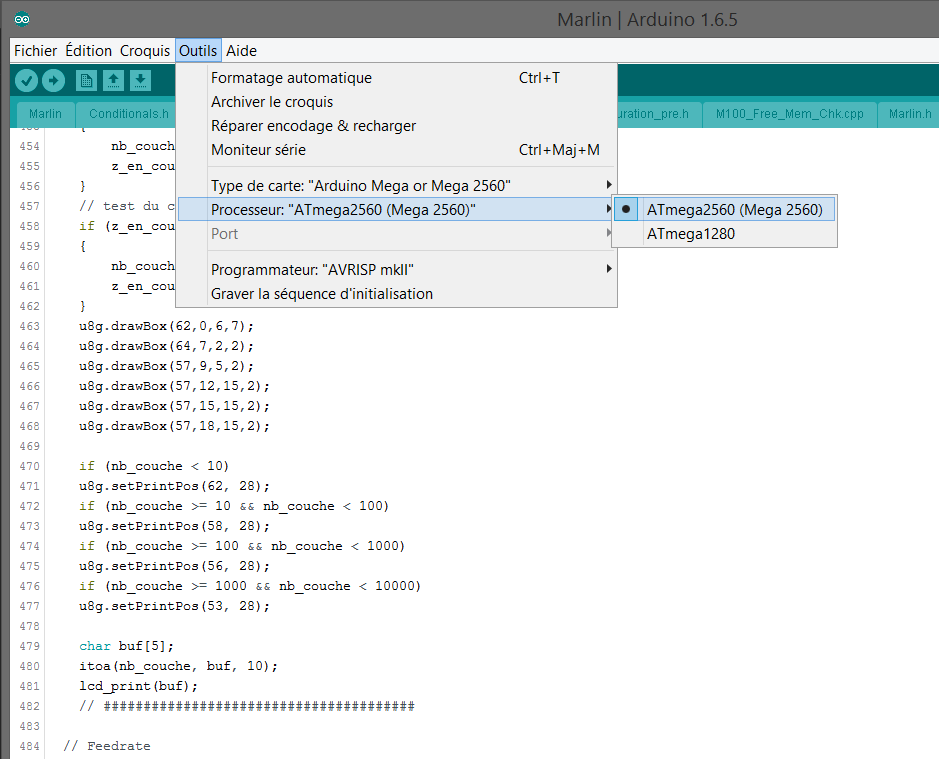Click the hash-symbol comment line 482
The width and height of the screenshot is (939, 759).
(247, 706)
